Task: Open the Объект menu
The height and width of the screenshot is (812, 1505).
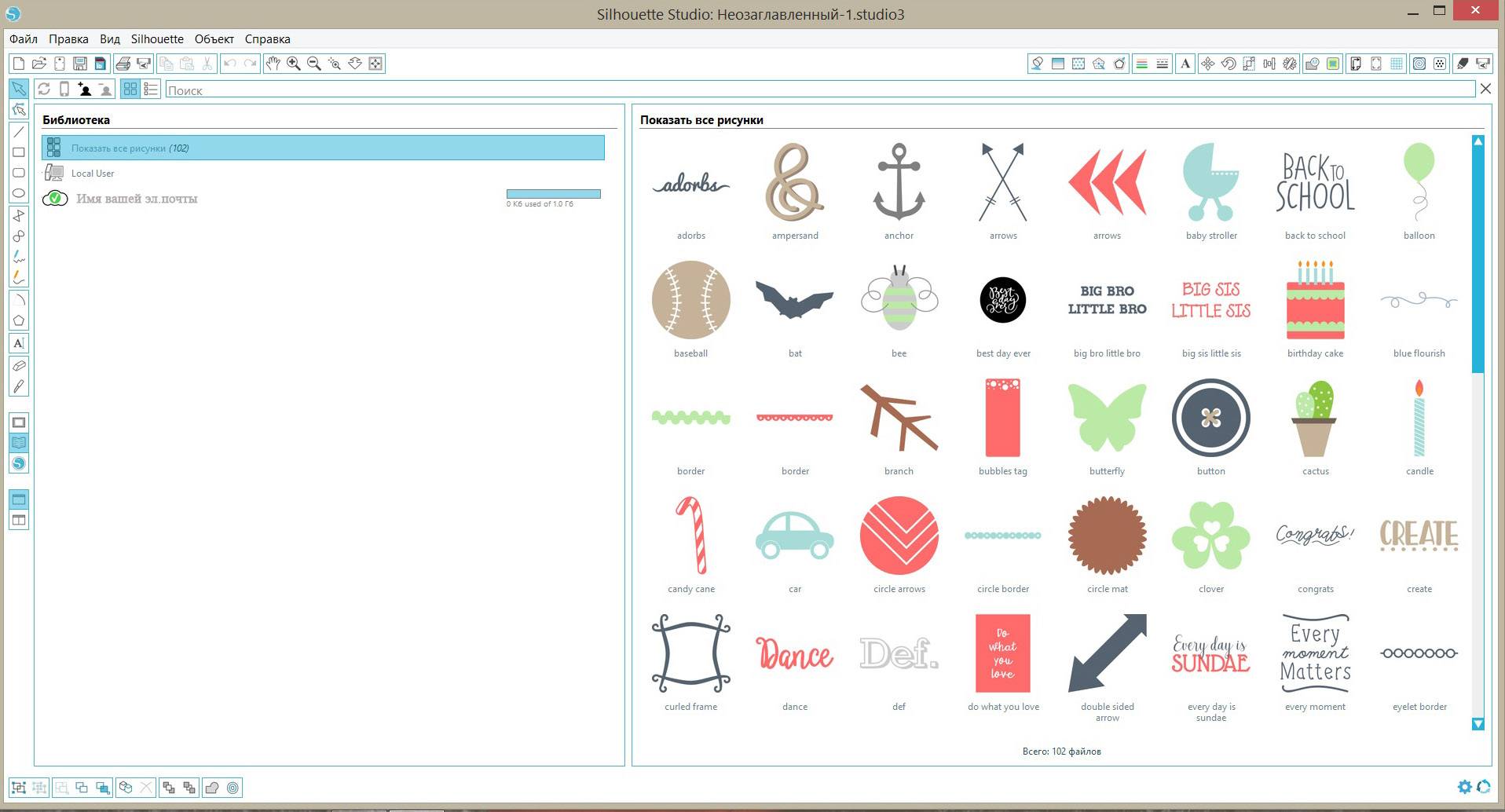Action: click(214, 38)
